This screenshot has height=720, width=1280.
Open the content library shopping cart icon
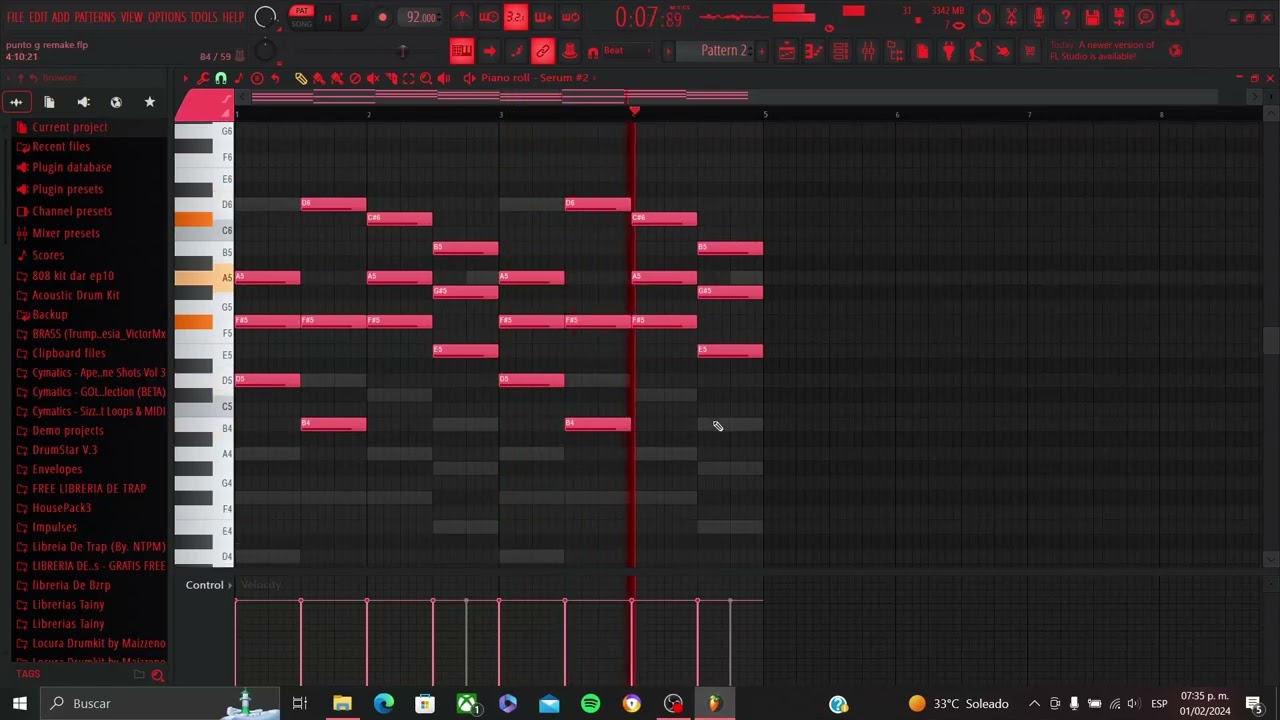[x=1030, y=51]
